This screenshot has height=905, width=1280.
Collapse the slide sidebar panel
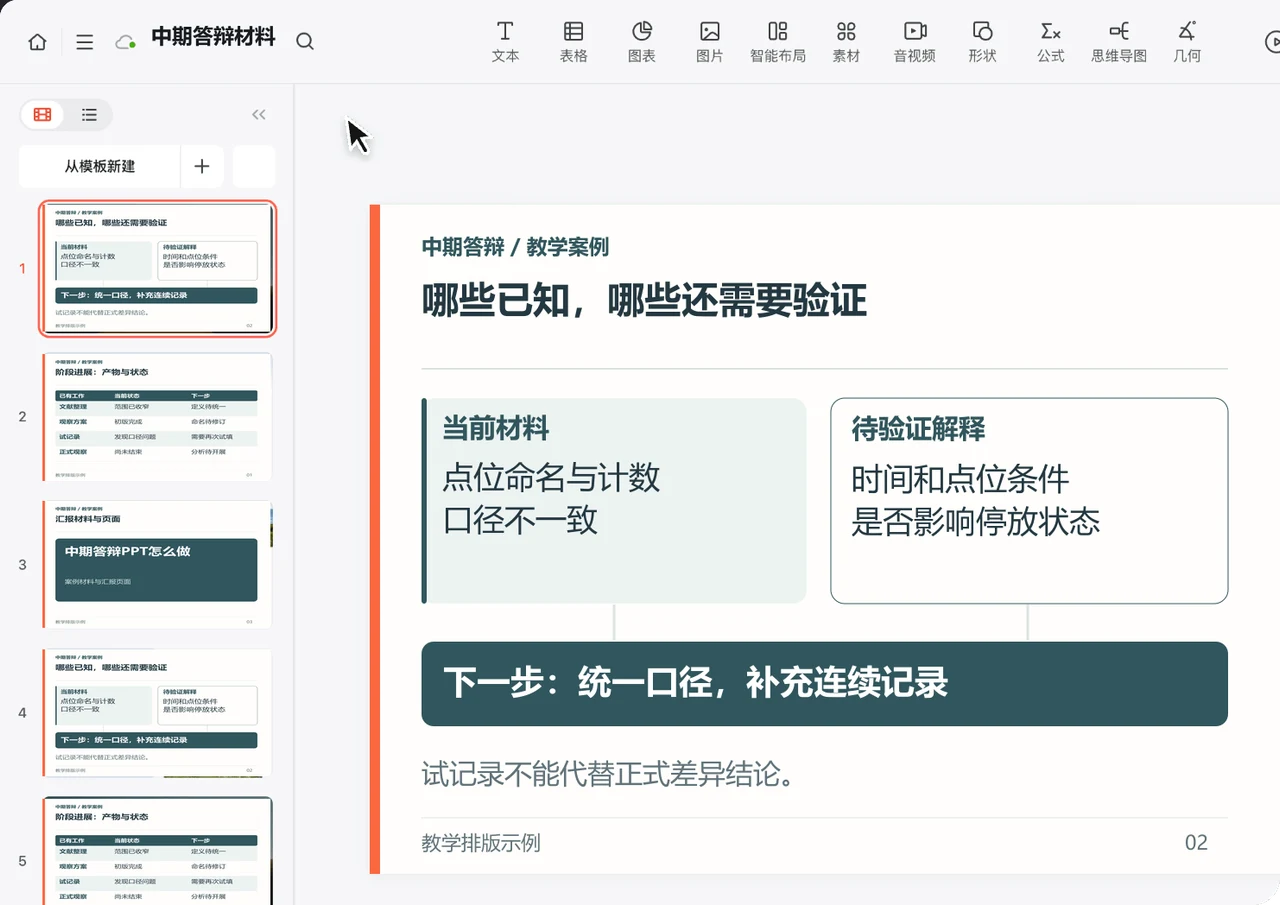259,115
